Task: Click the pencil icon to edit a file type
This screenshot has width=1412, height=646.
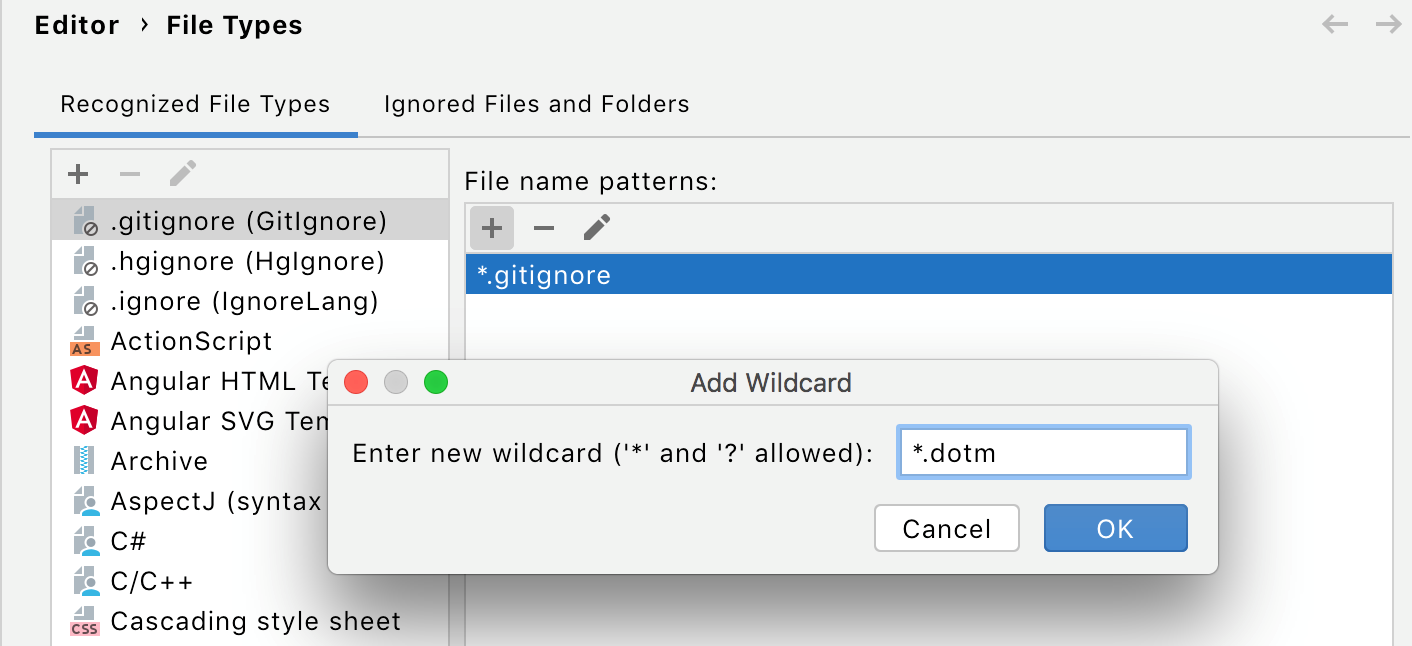Action: tap(182, 174)
